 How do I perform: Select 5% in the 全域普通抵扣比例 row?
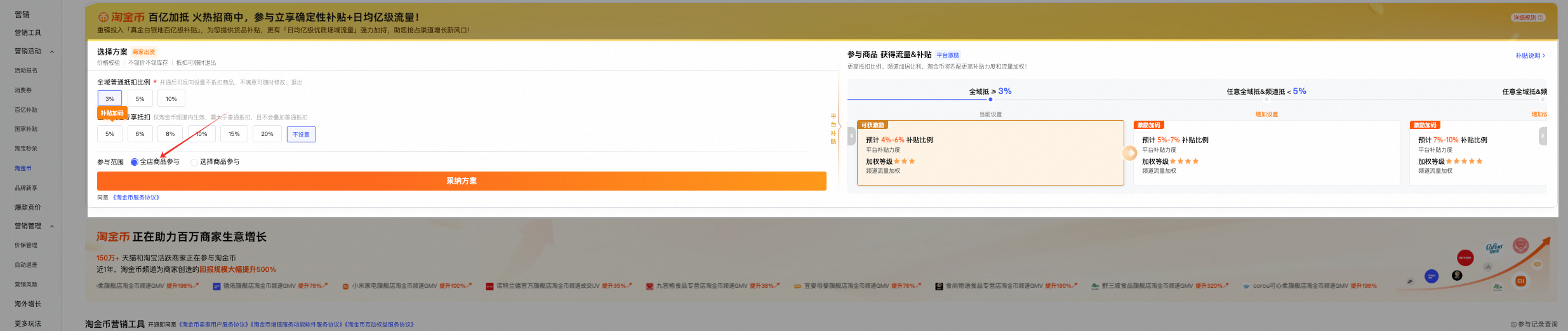(140, 98)
